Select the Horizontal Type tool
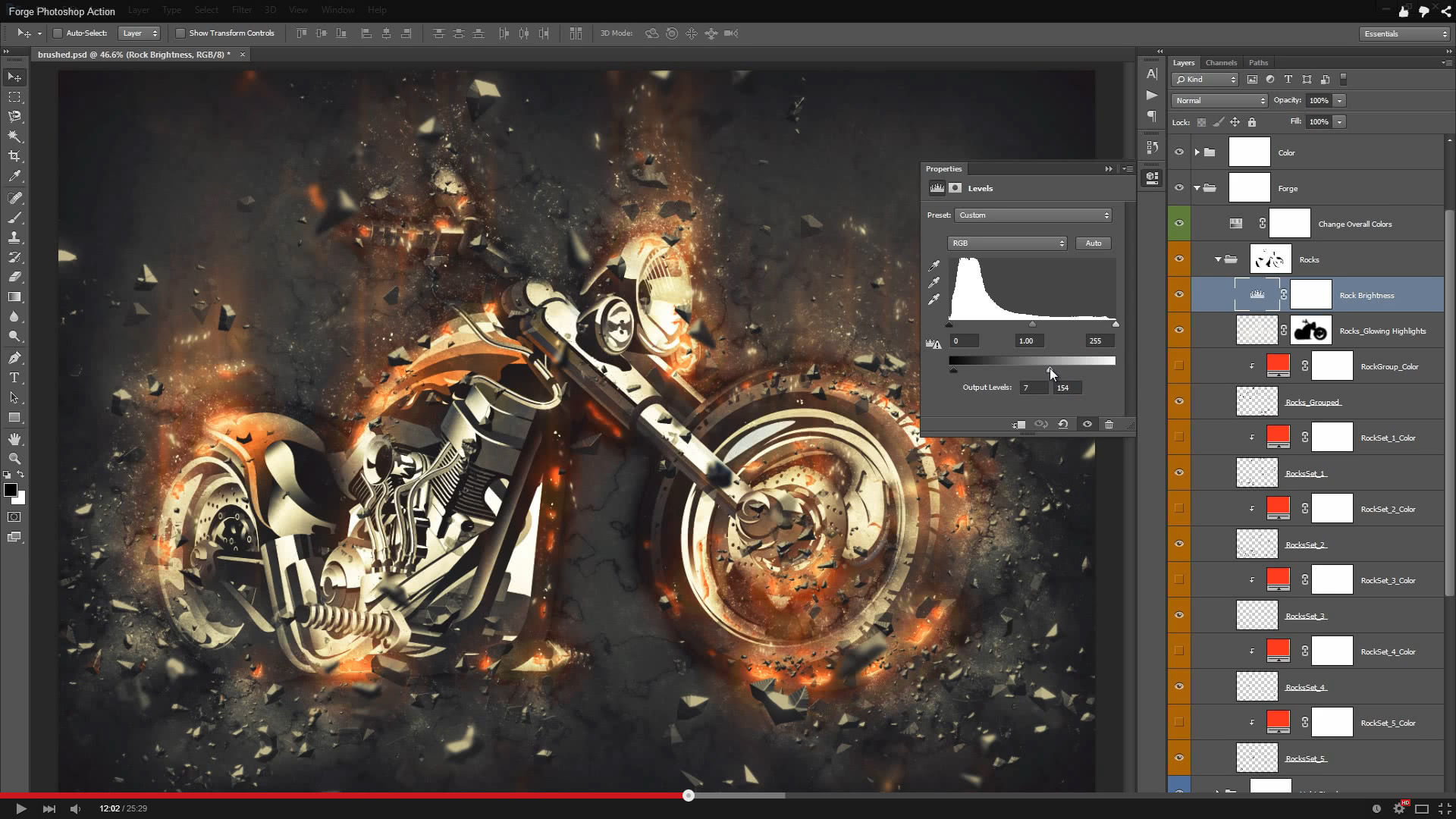This screenshot has height=819, width=1456. [14, 378]
